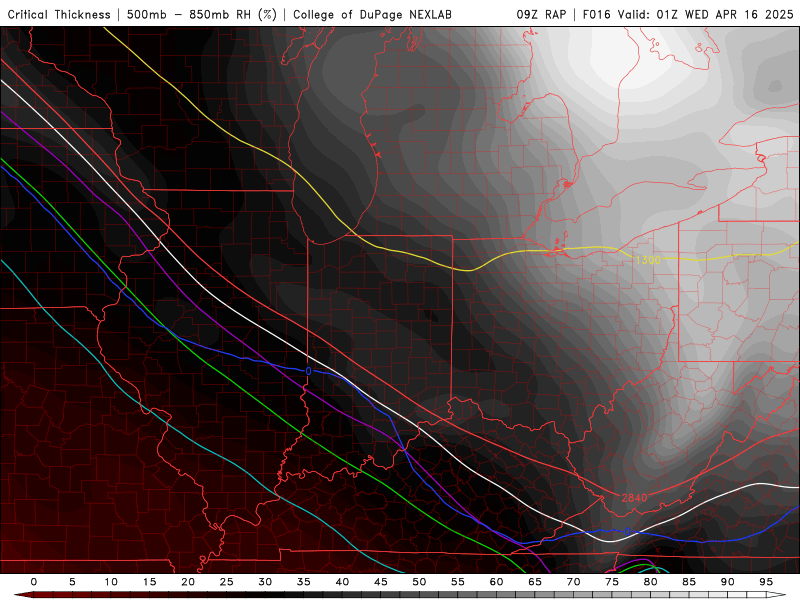Click the colorbar scale label "55"

click(458, 582)
